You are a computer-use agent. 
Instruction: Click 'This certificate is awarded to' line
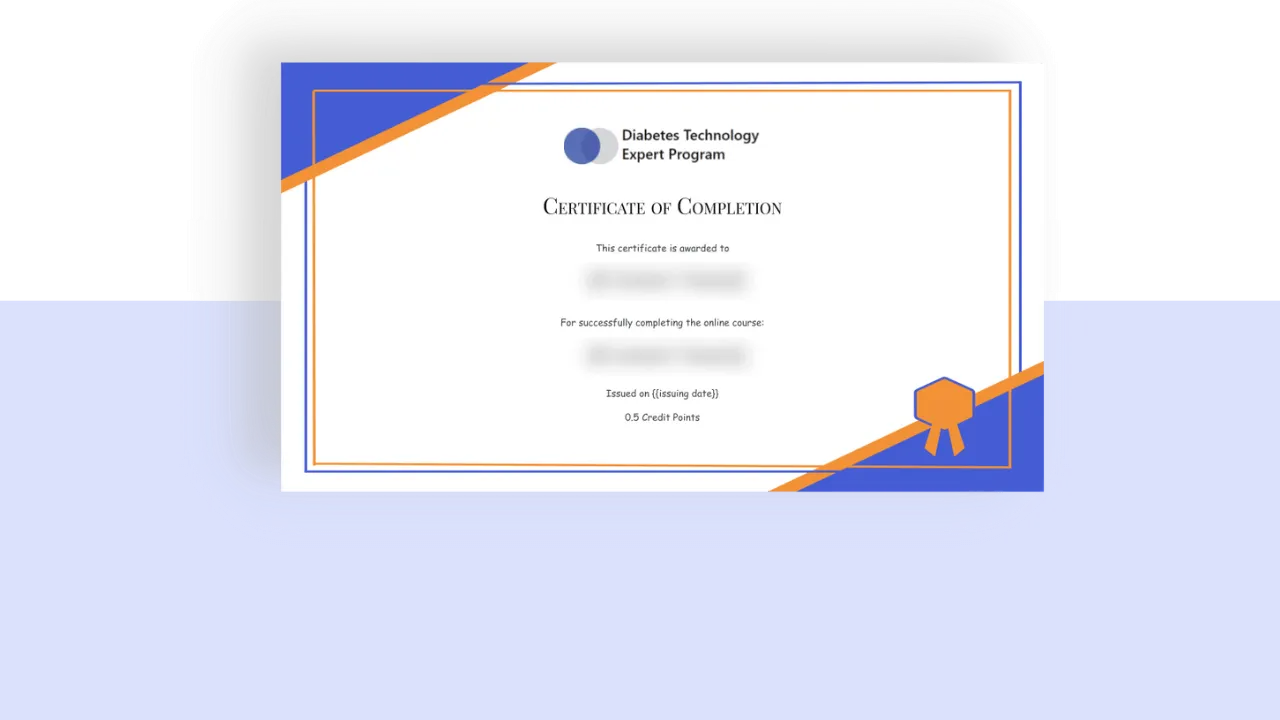(662, 248)
